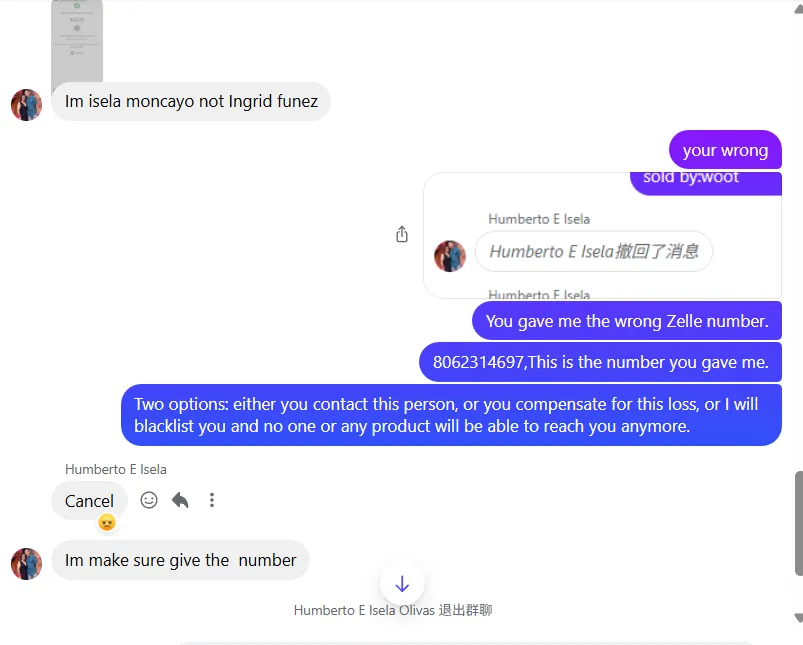Click avatar next to 'Im make sure' message
This screenshot has height=645, width=803.
(26, 564)
